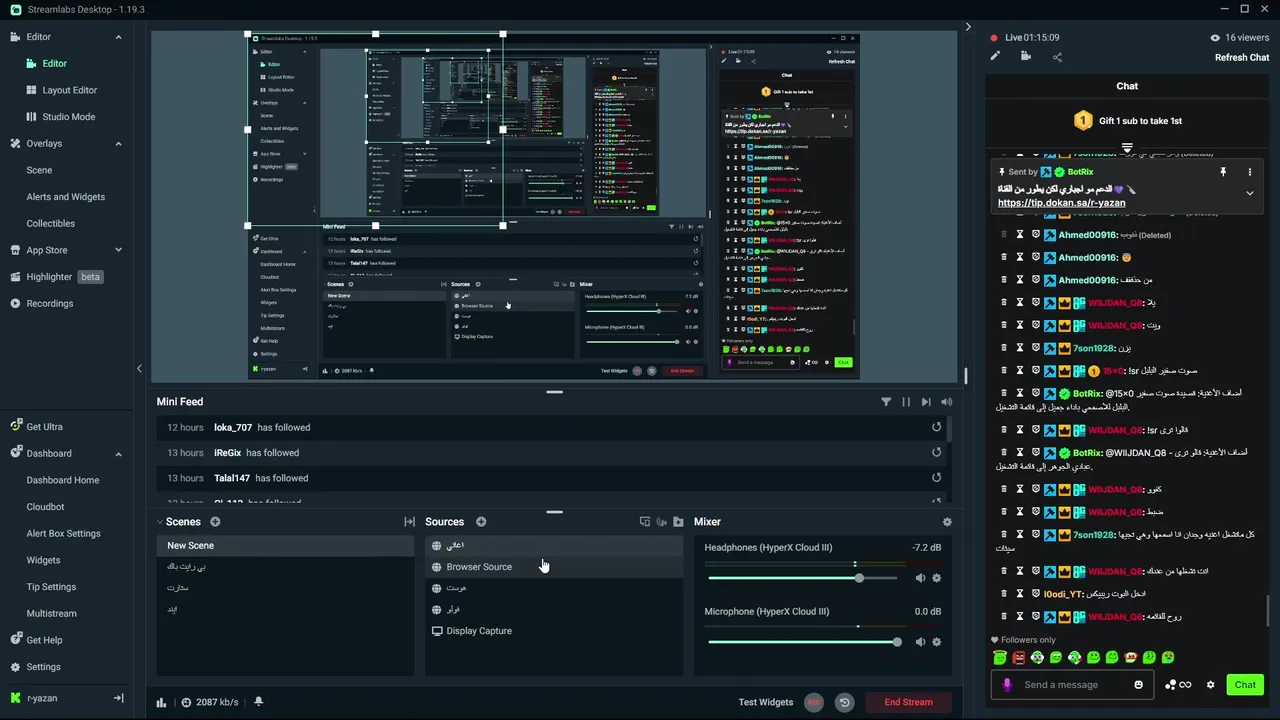Collapse the Scenes panel chevron
The width and height of the screenshot is (1280, 720).
tap(159, 522)
